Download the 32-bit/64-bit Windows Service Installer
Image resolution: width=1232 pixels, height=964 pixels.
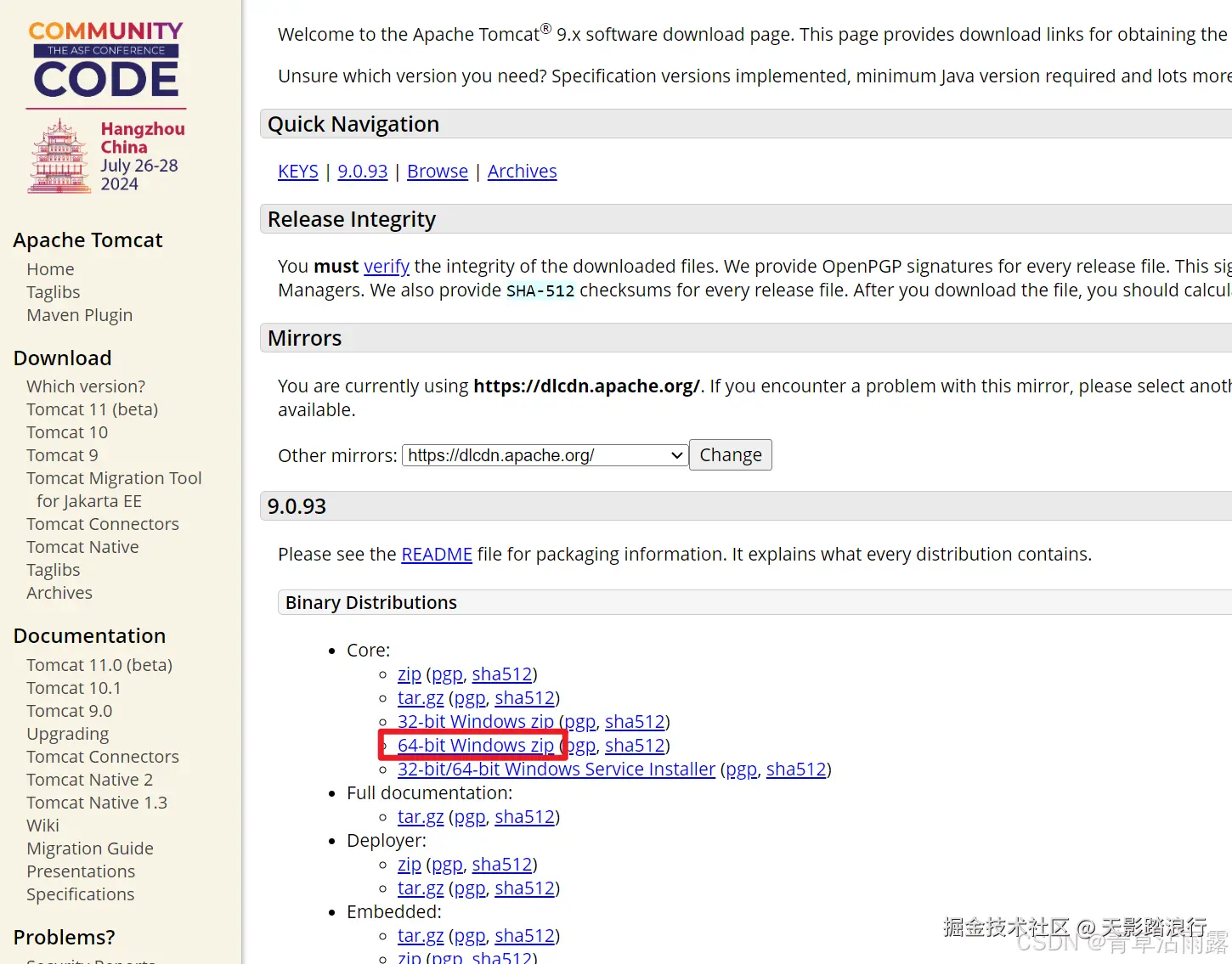pos(557,770)
